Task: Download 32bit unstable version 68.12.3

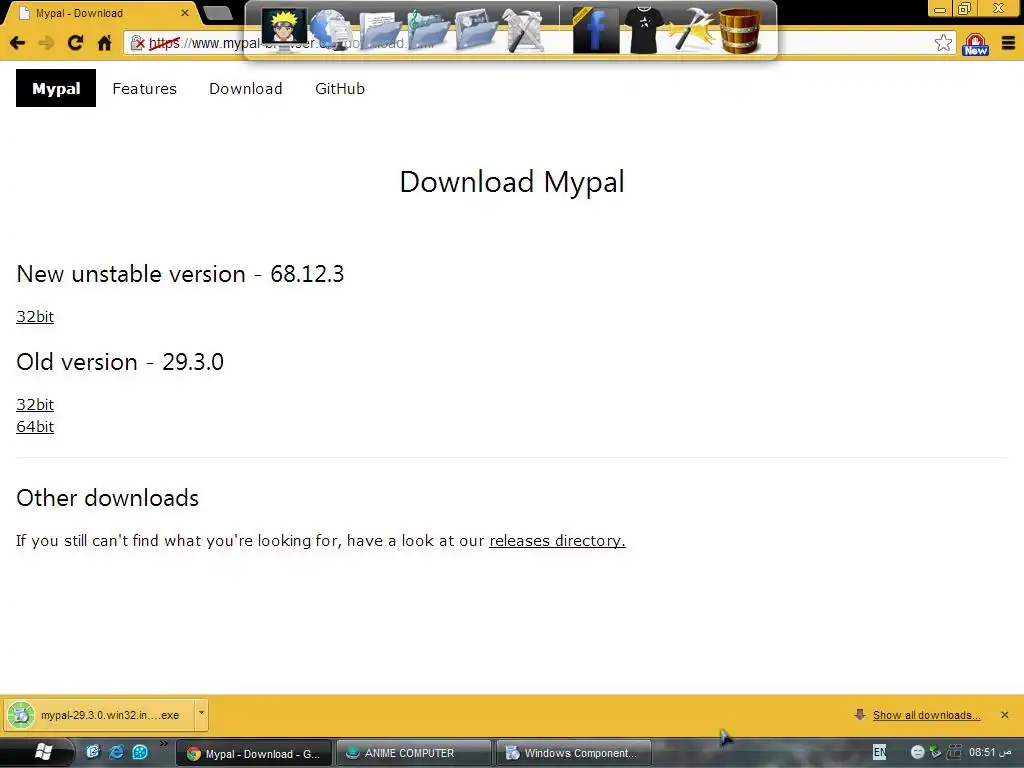Action: click(x=35, y=317)
